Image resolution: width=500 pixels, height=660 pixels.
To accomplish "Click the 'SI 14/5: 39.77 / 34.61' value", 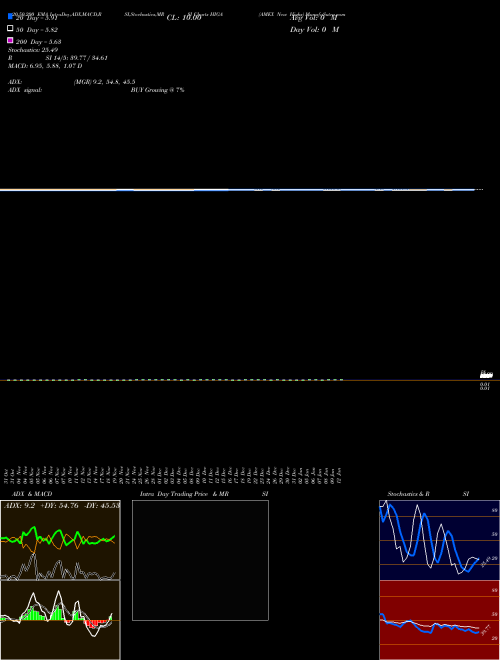I will [76, 58].
